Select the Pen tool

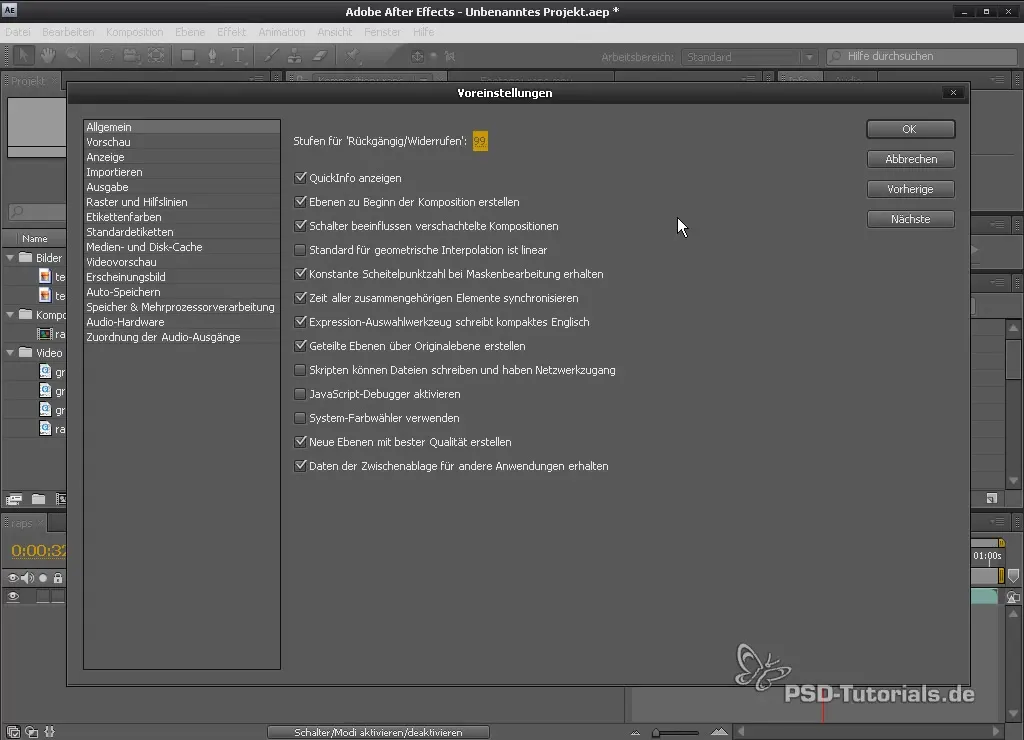click(x=213, y=56)
